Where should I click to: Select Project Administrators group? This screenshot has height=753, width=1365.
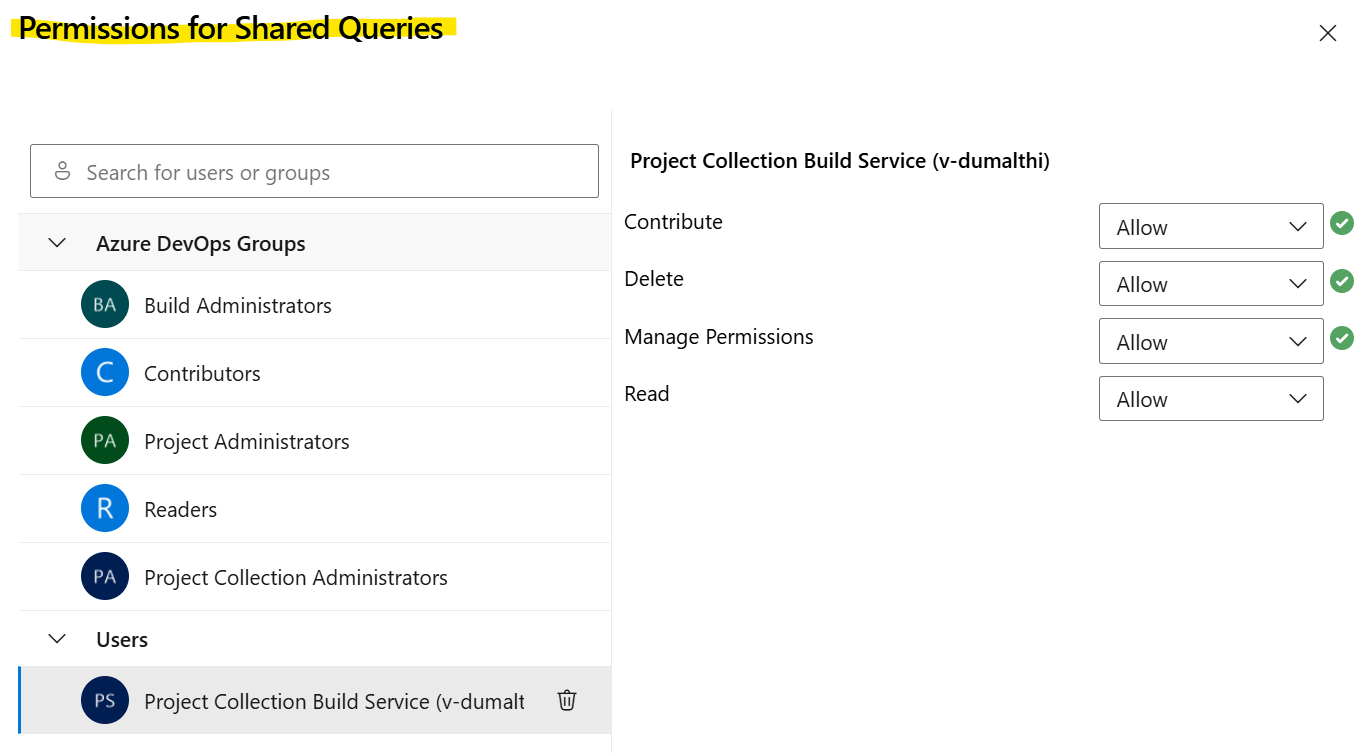pyautogui.click(x=315, y=441)
